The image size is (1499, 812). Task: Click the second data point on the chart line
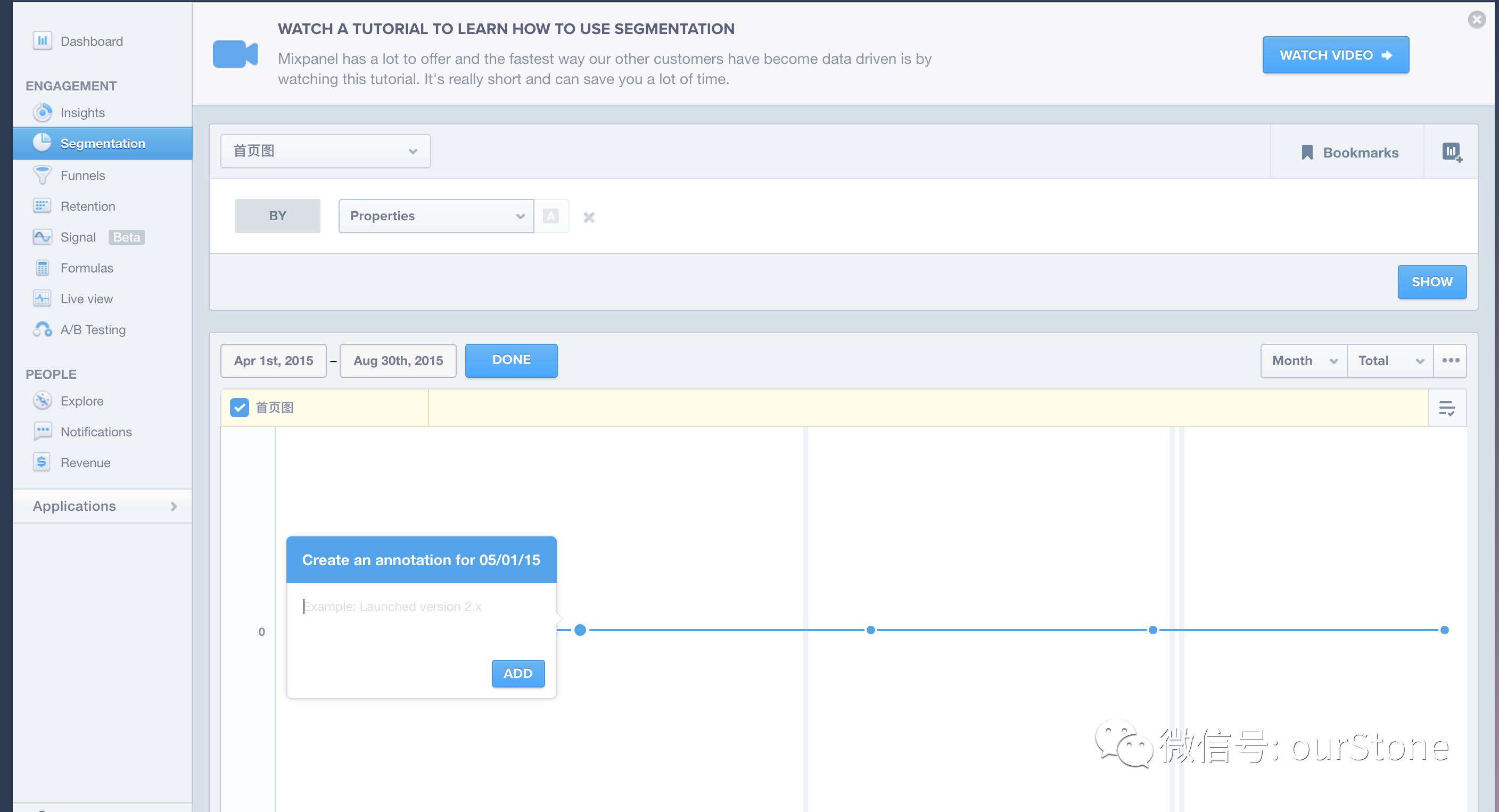pos(870,630)
